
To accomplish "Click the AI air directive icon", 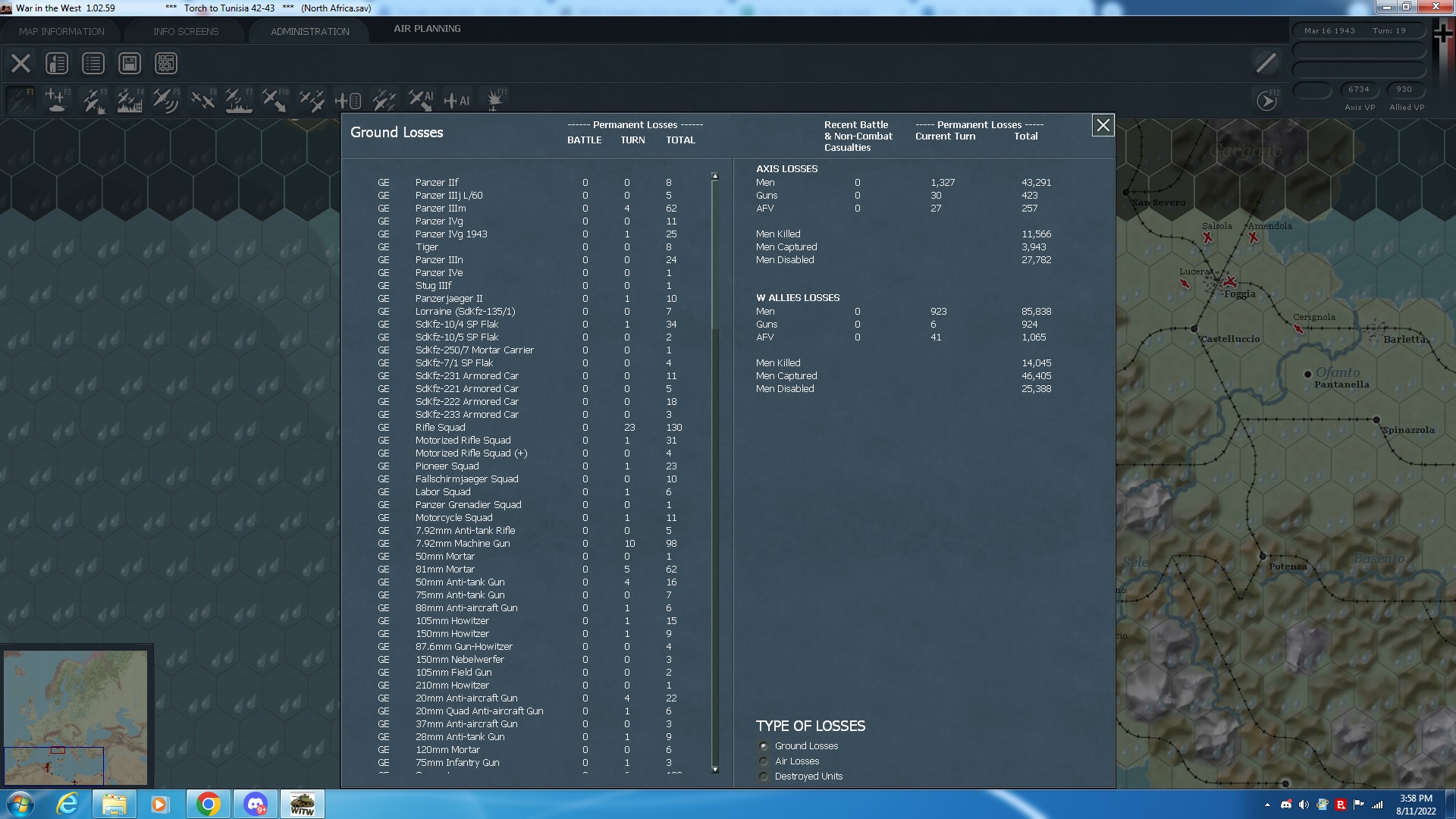I will [x=419, y=99].
